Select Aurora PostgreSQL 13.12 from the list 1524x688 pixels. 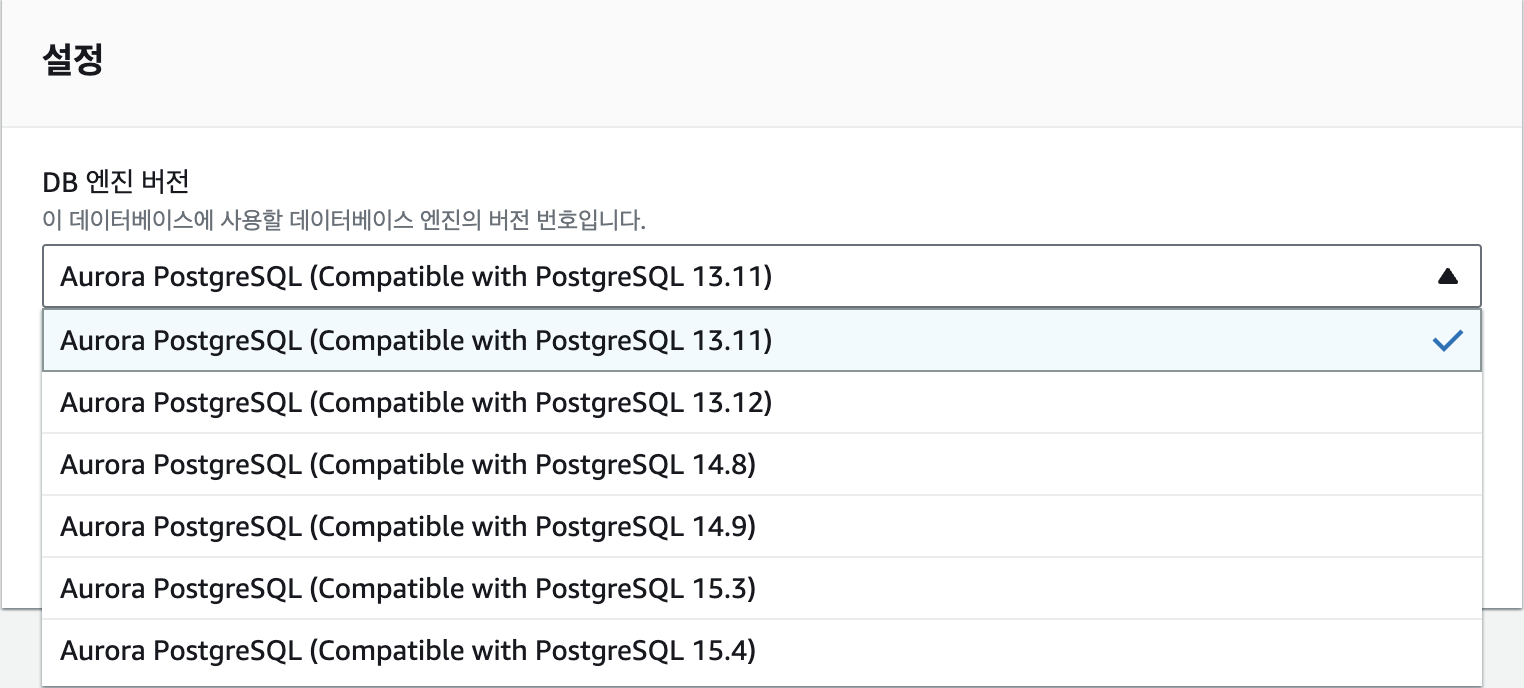point(415,403)
